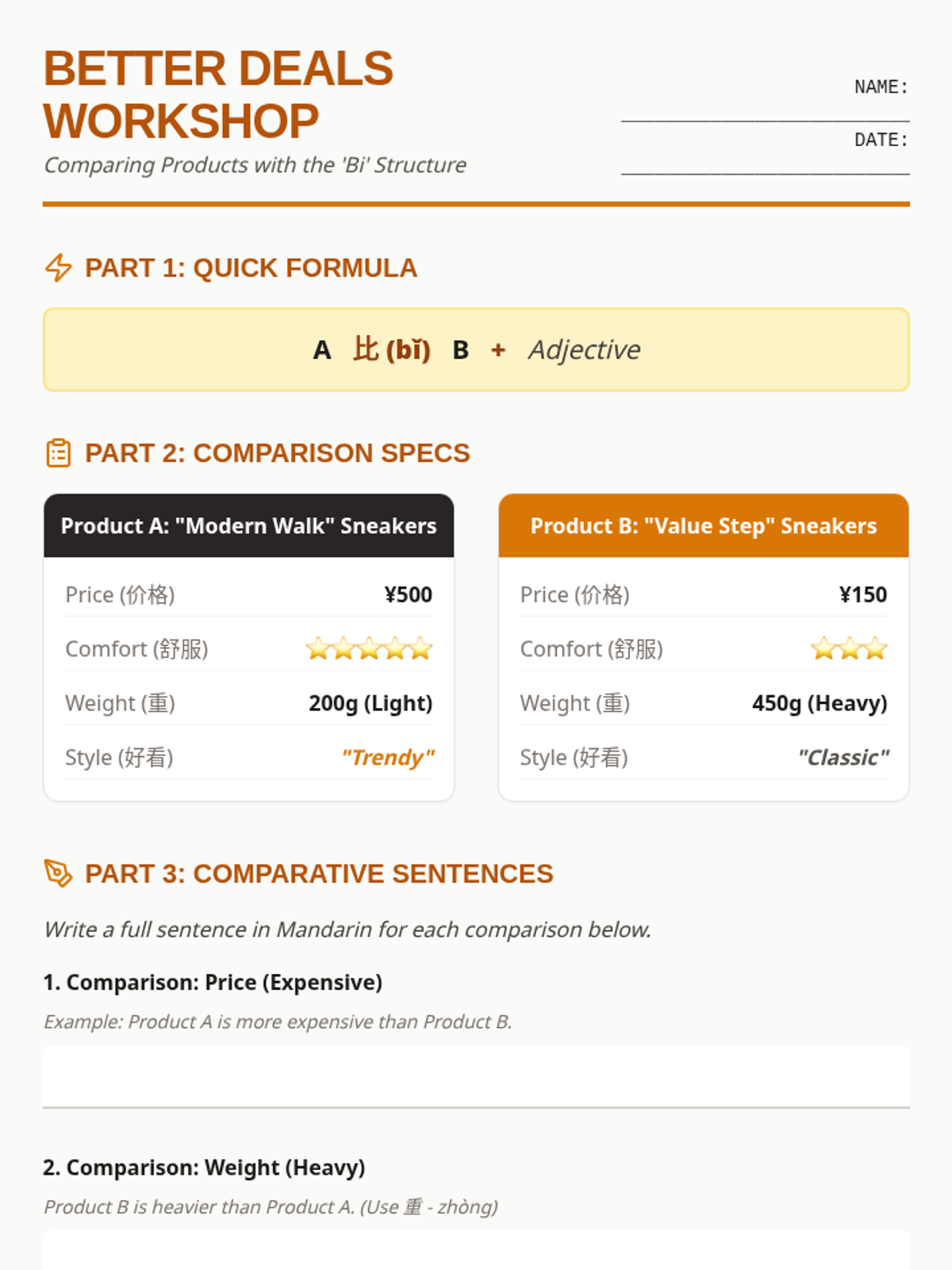Click the lightning bolt icon beside Part 1
Image resolution: width=952 pixels, height=1270 pixels.
(58, 267)
